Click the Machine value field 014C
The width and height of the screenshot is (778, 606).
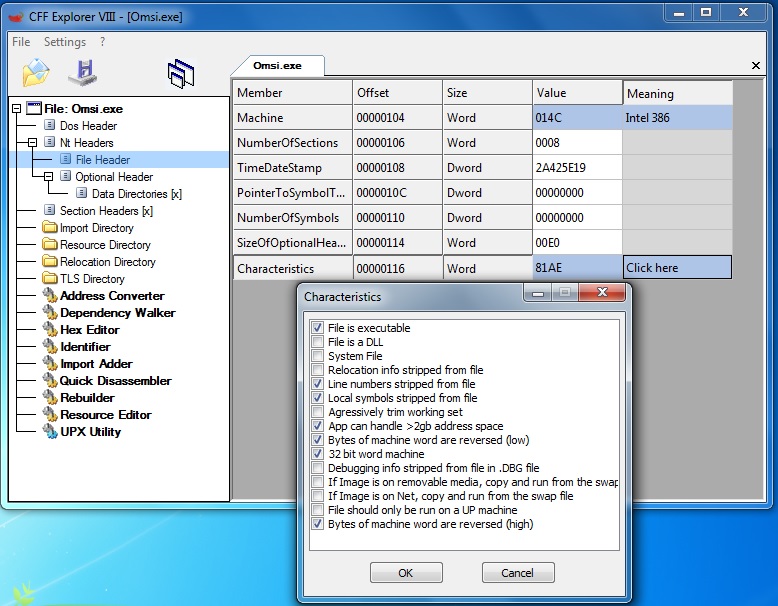coord(577,118)
